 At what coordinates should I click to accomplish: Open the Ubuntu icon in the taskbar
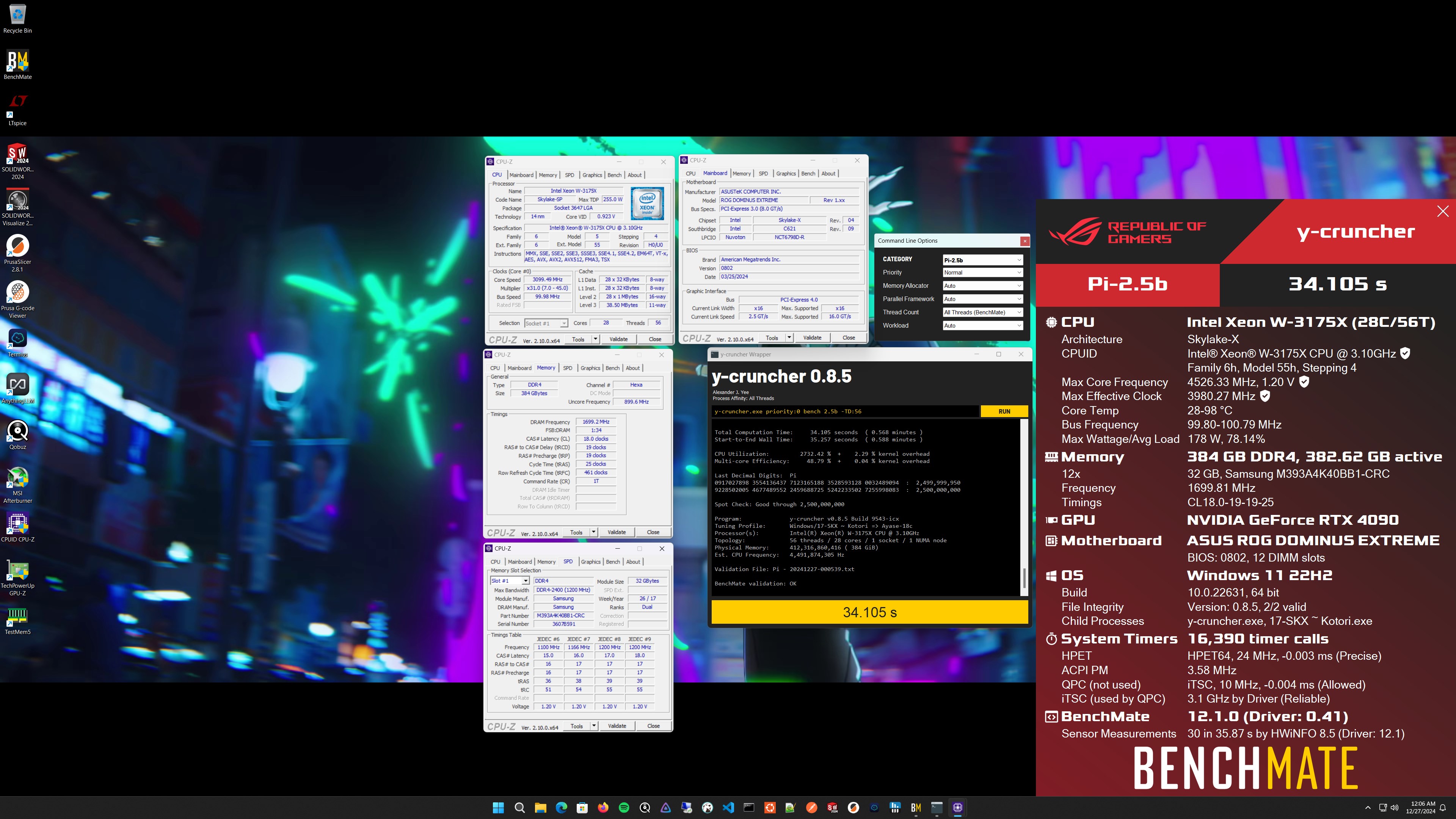[x=770, y=808]
